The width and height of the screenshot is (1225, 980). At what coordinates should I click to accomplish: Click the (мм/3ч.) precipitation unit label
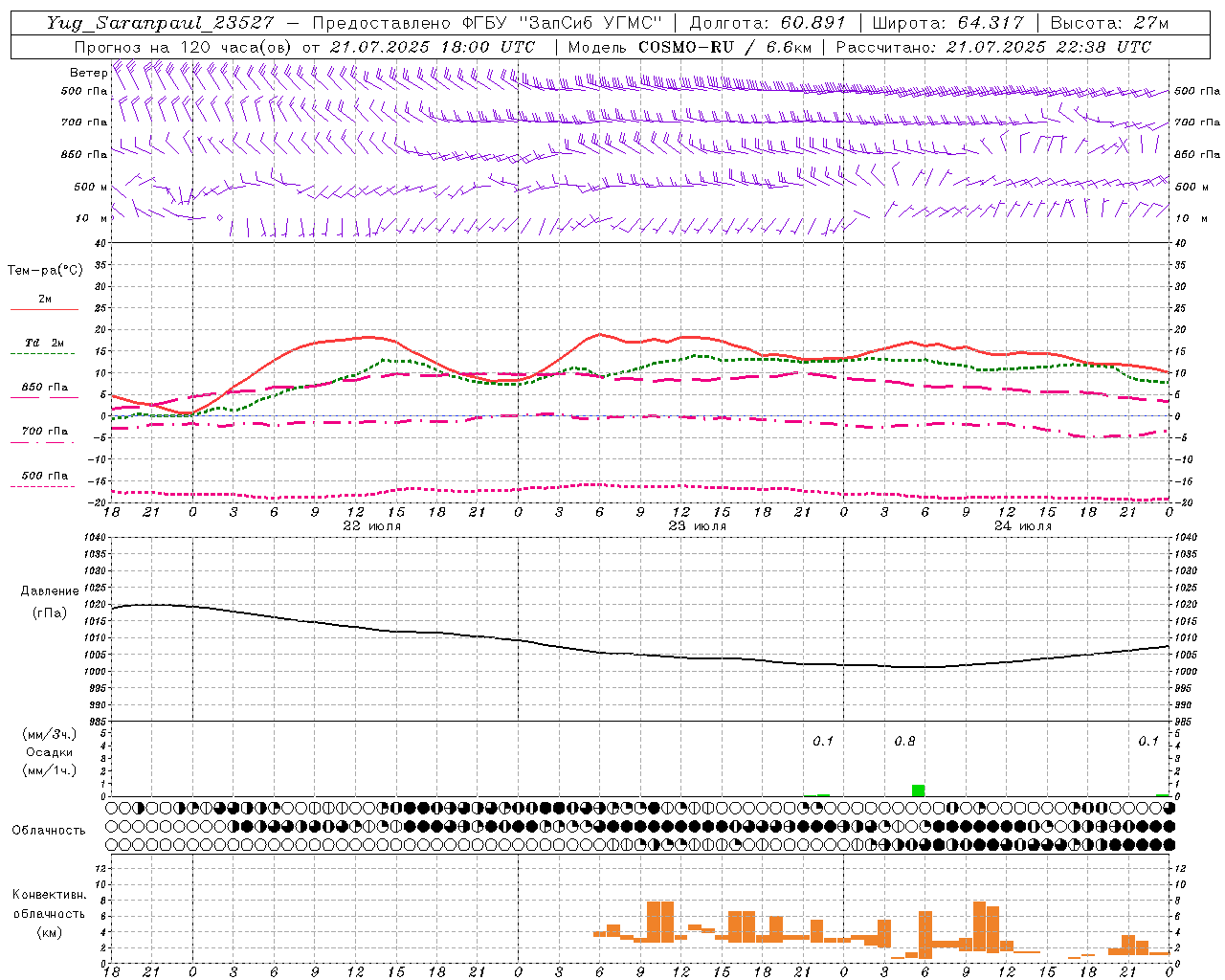click(50, 735)
